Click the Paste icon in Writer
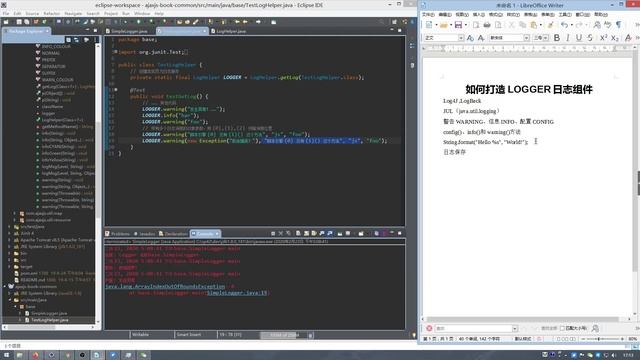640x360 pixels. coord(533,25)
